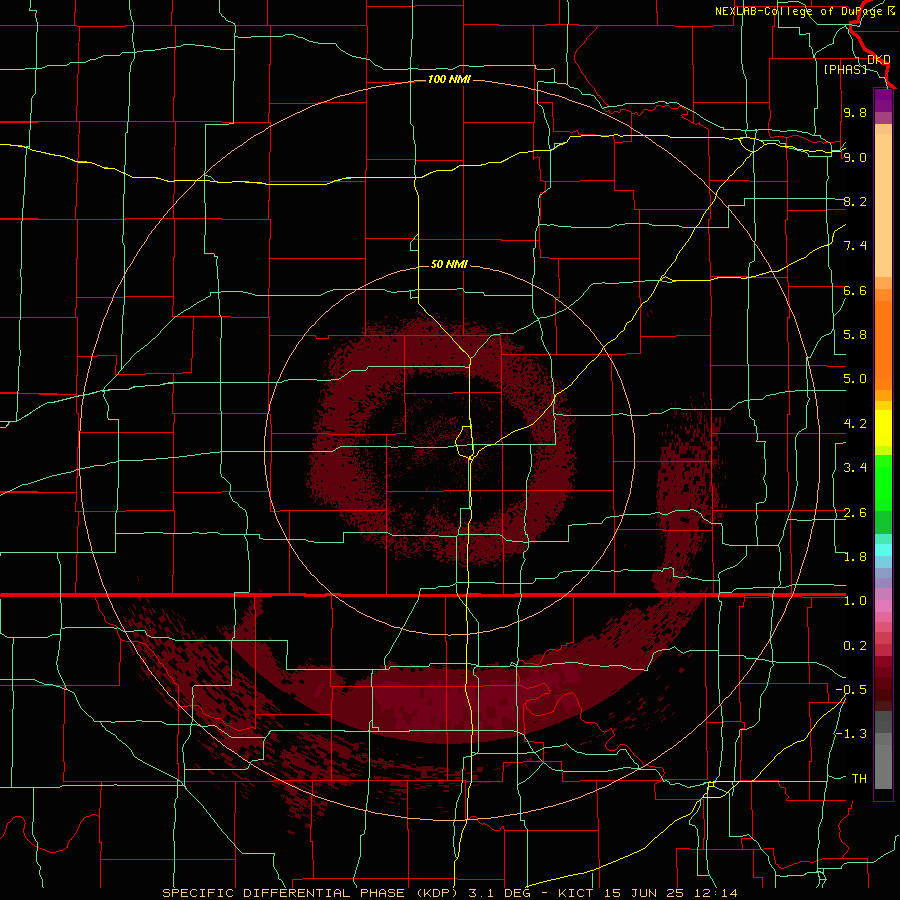Click the cyan band of the color bar
This screenshot has height=900, width=900.
883,549
